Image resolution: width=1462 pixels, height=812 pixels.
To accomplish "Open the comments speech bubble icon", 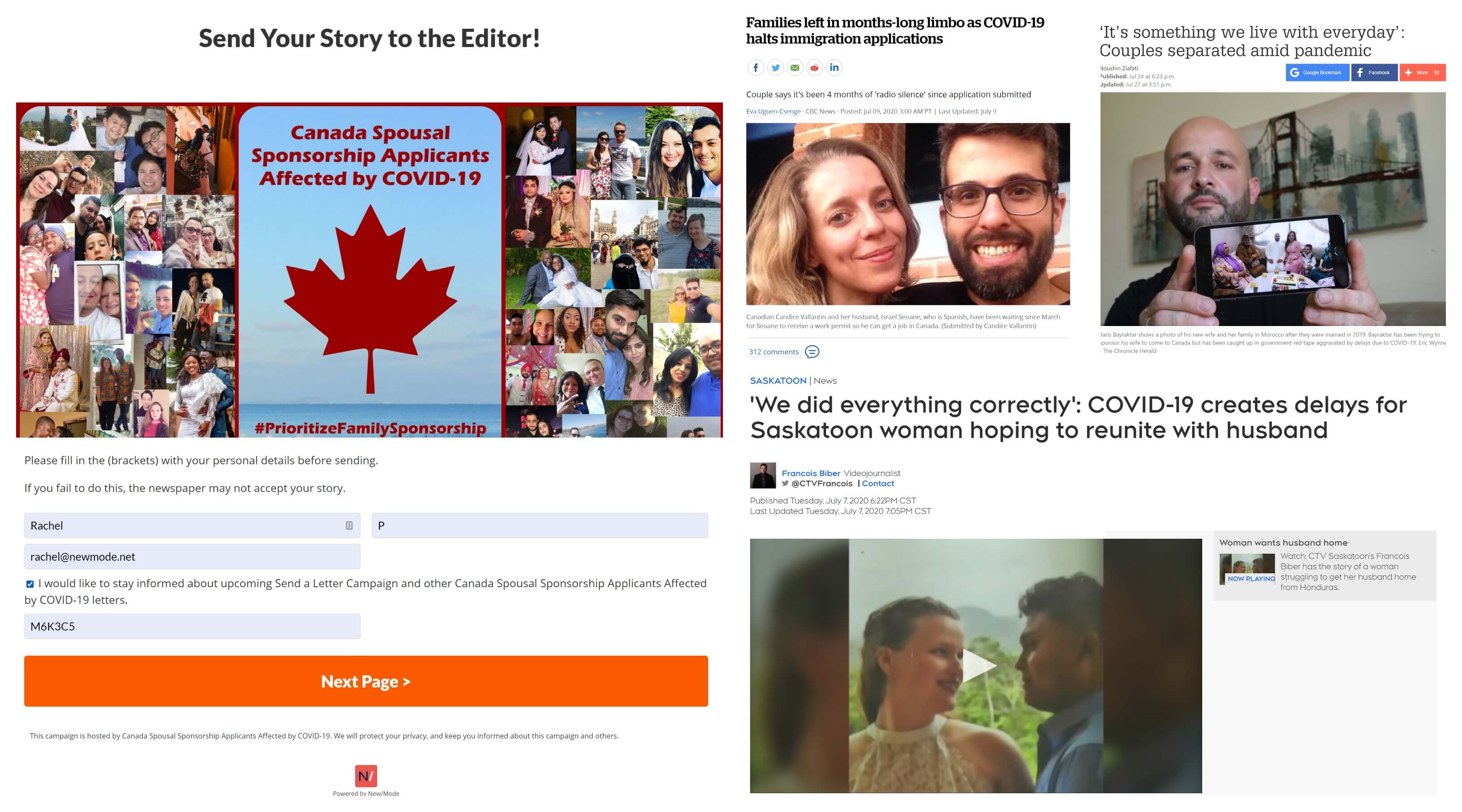I will pyautogui.click(x=812, y=352).
